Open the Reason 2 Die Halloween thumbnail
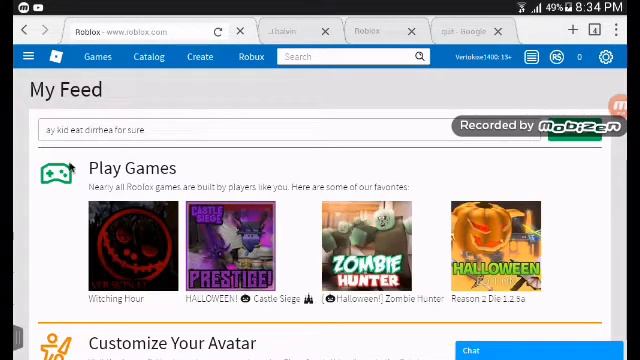This screenshot has width=640, height=360. [496, 246]
